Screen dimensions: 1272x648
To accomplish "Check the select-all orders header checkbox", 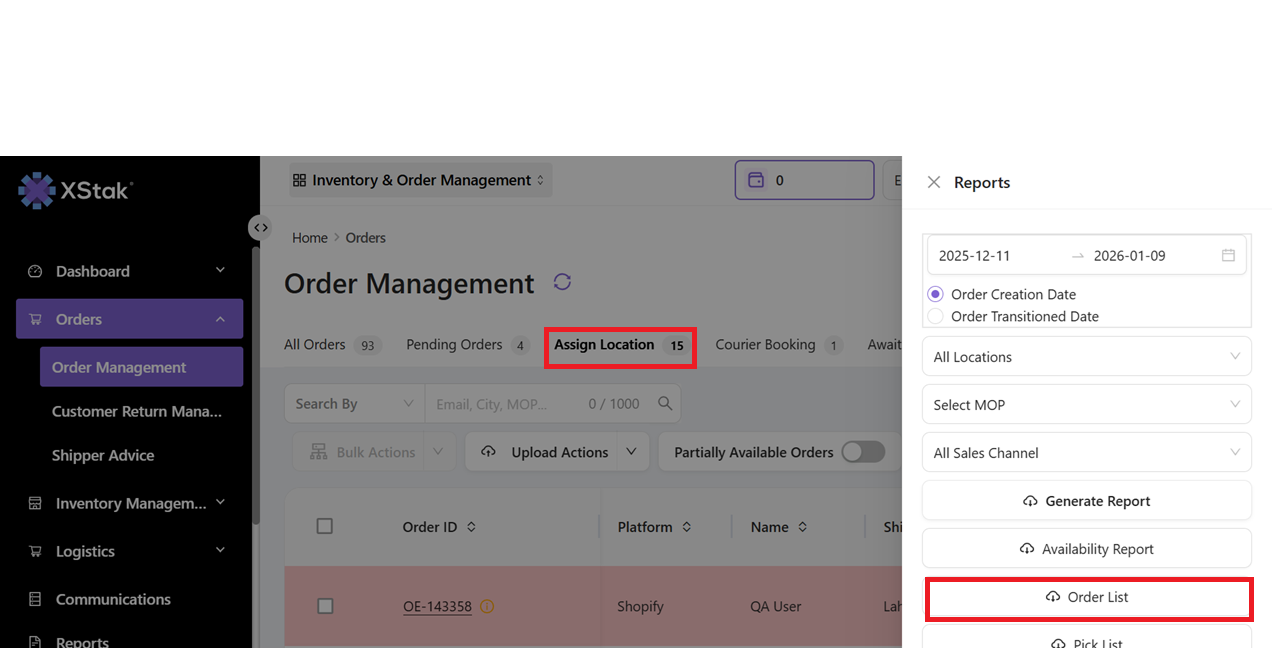I will (x=324, y=526).
